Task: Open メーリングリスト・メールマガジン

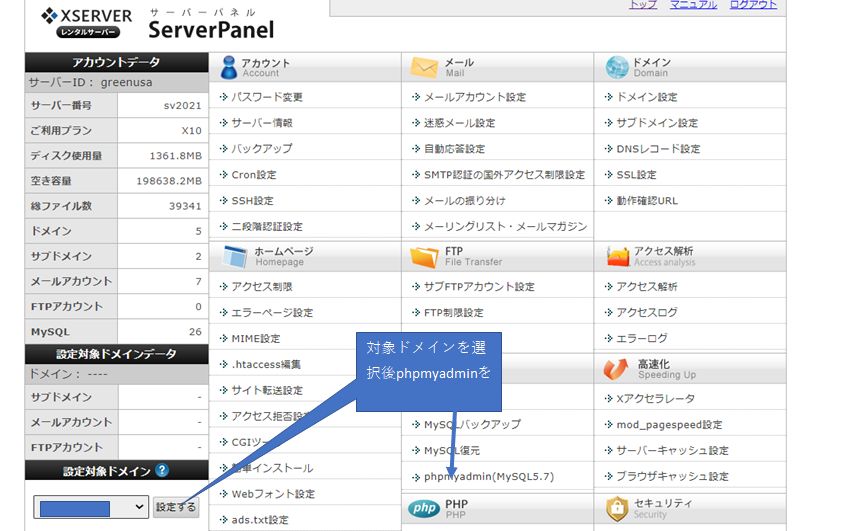Action: pos(505,226)
